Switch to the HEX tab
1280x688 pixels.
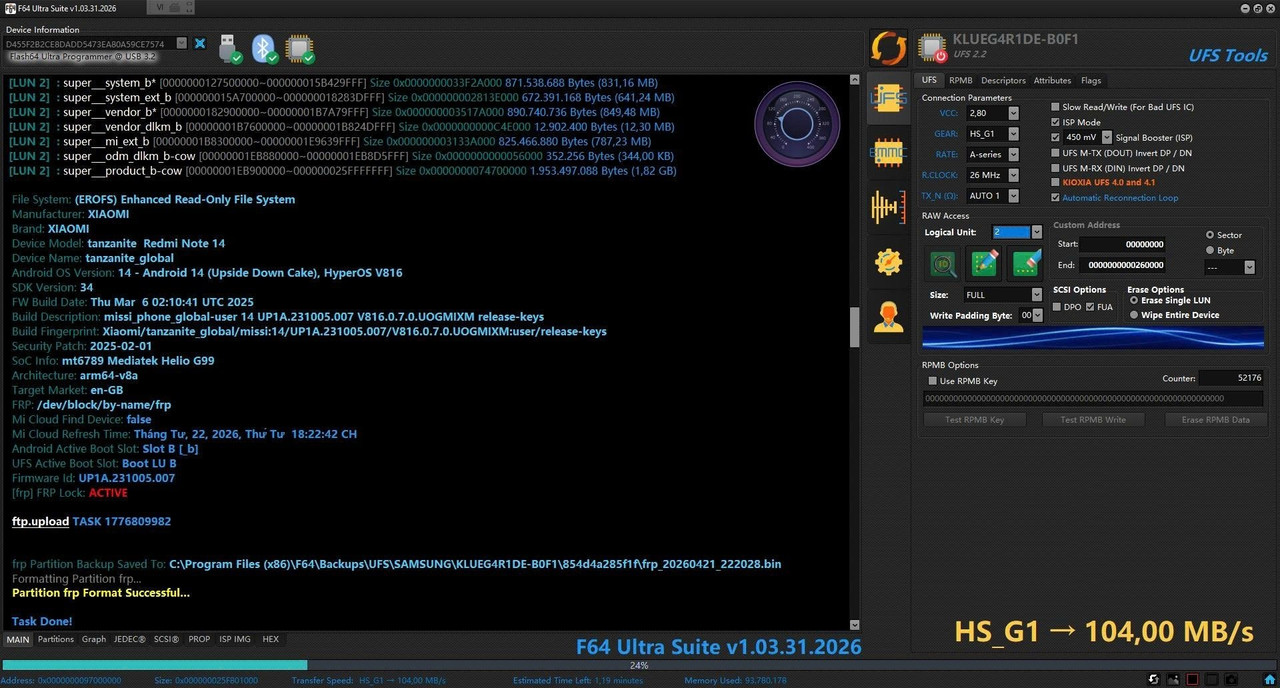click(x=271, y=639)
